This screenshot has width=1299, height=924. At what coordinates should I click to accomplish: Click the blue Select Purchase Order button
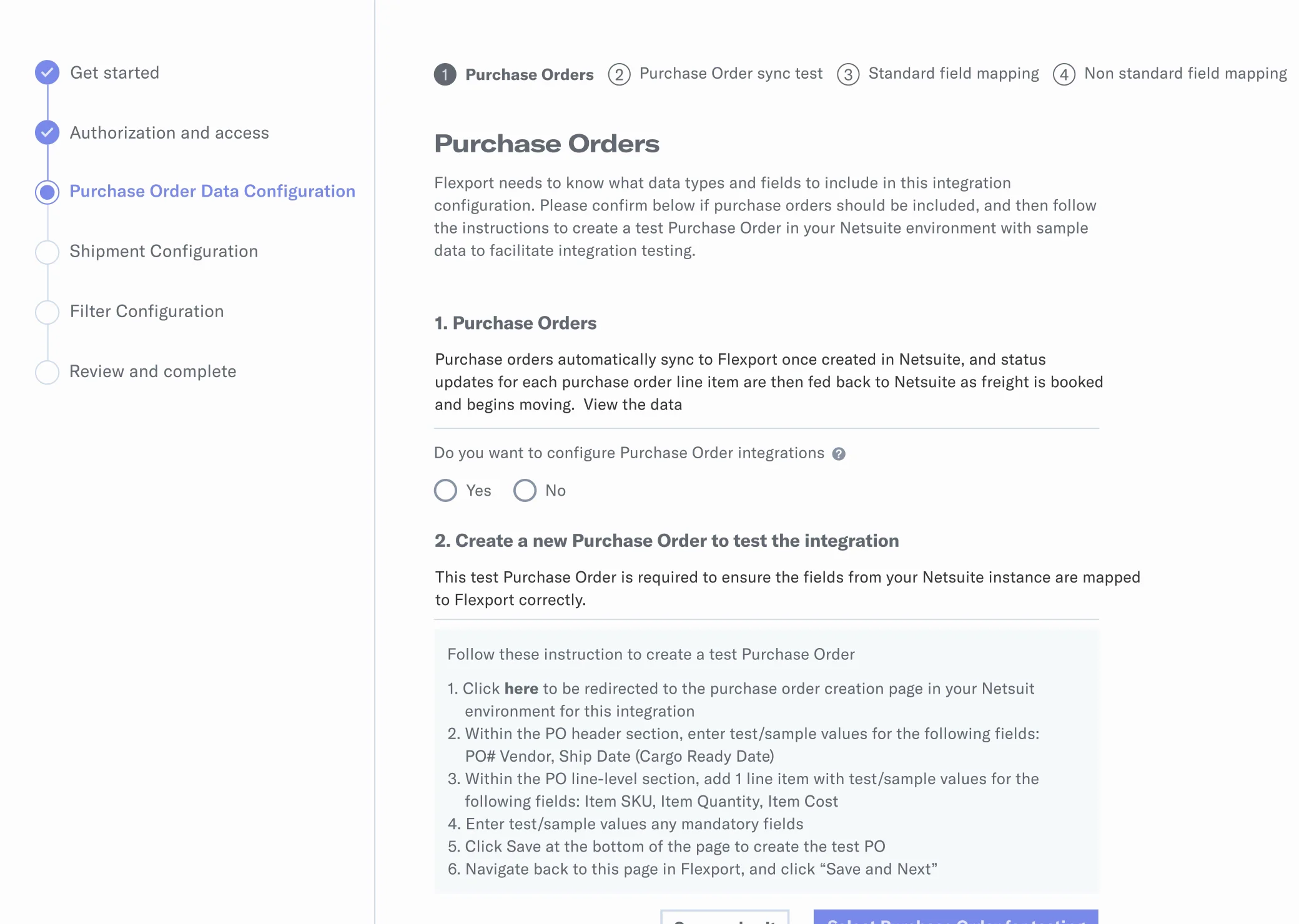point(956,917)
